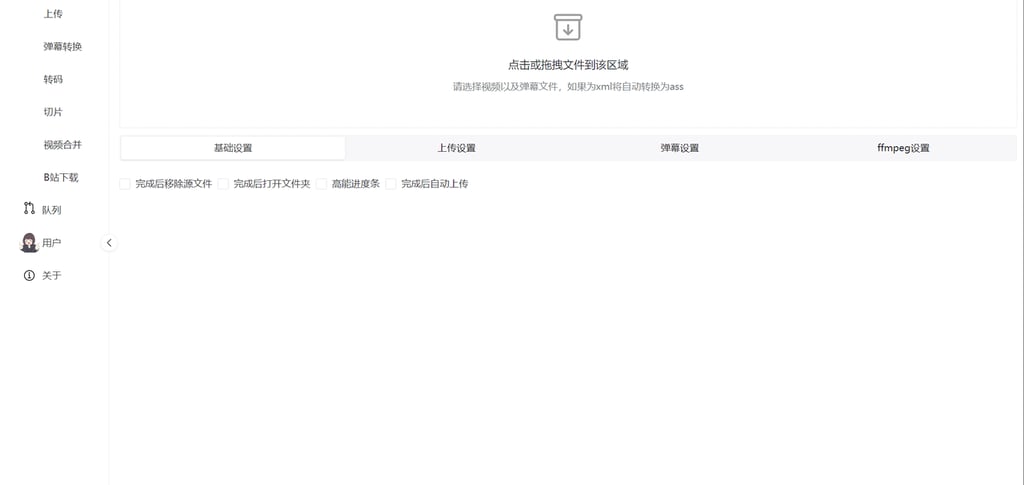Toggle the 高能进度条 checkbox
This screenshot has height=485, width=1024.
point(321,184)
